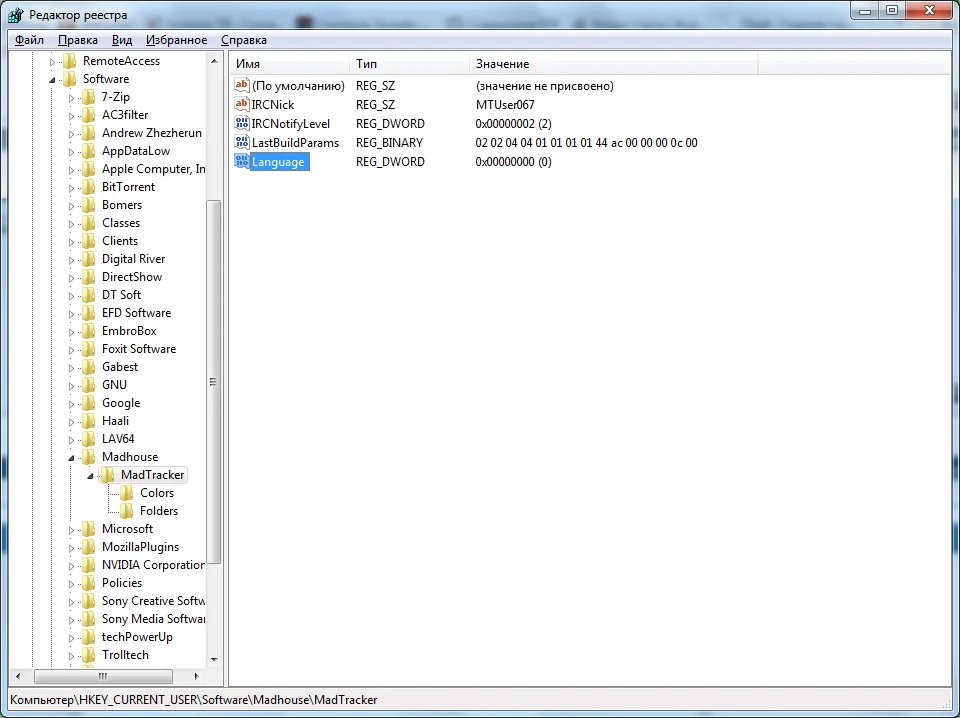
Task: Click the DWORD icon next to Language
Action: click(x=242, y=161)
